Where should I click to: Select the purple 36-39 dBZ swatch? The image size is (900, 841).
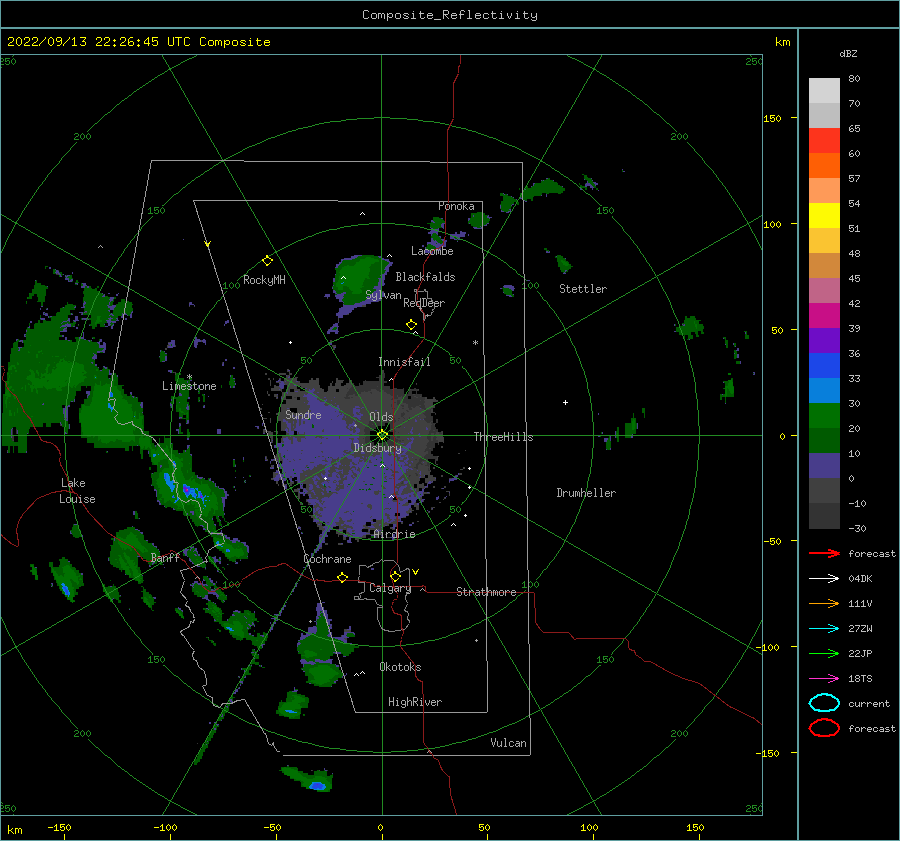(x=824, y=340)
